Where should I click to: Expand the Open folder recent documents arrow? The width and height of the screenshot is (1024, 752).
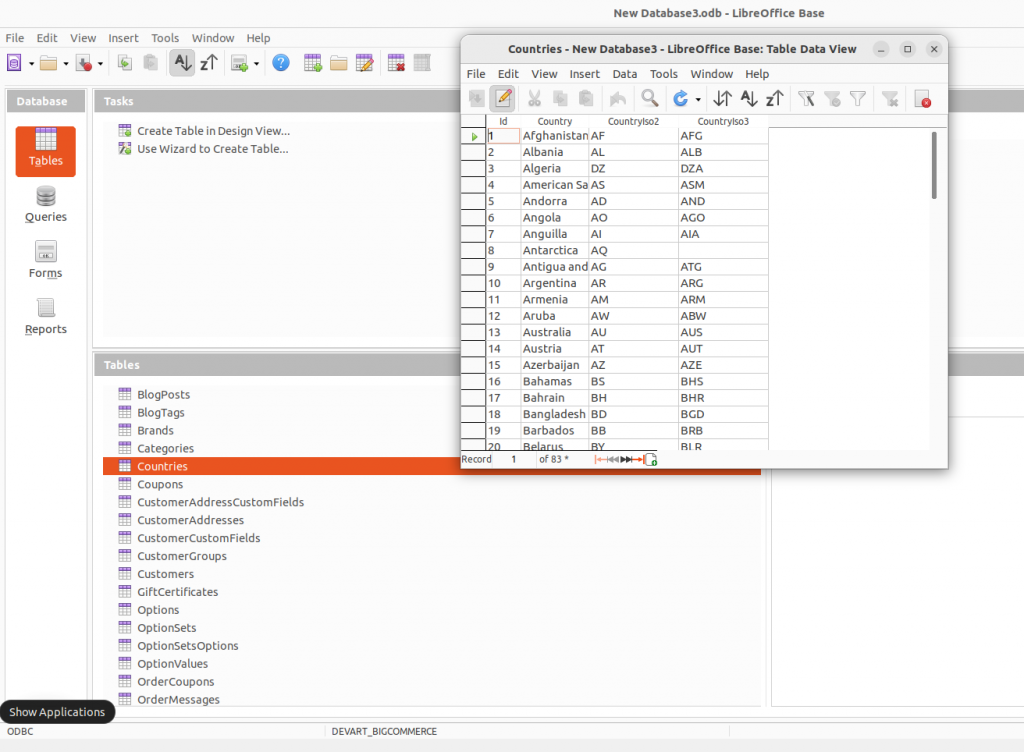[66, 64]
